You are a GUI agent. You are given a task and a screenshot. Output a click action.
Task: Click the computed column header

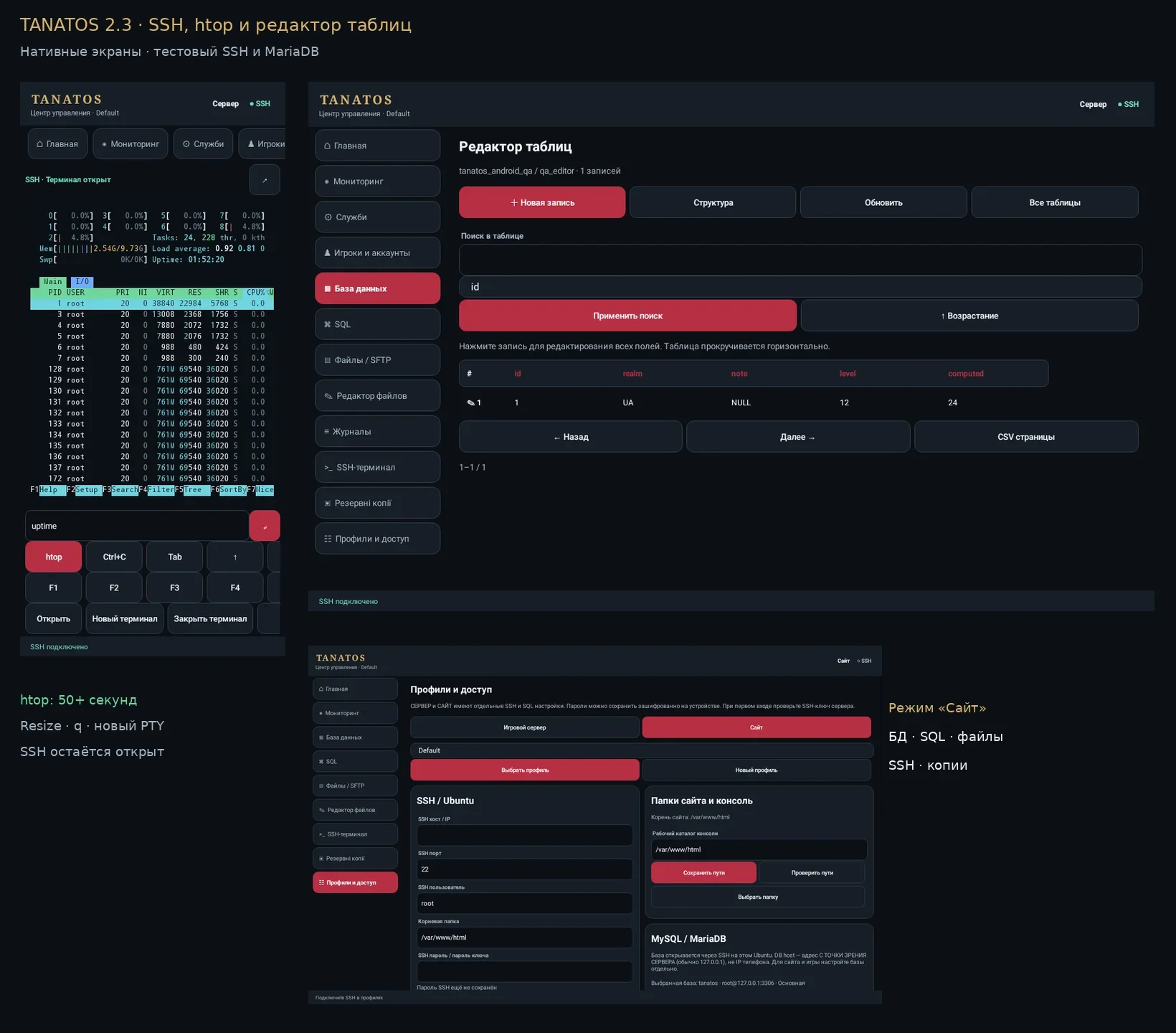(x=966, y=374)
